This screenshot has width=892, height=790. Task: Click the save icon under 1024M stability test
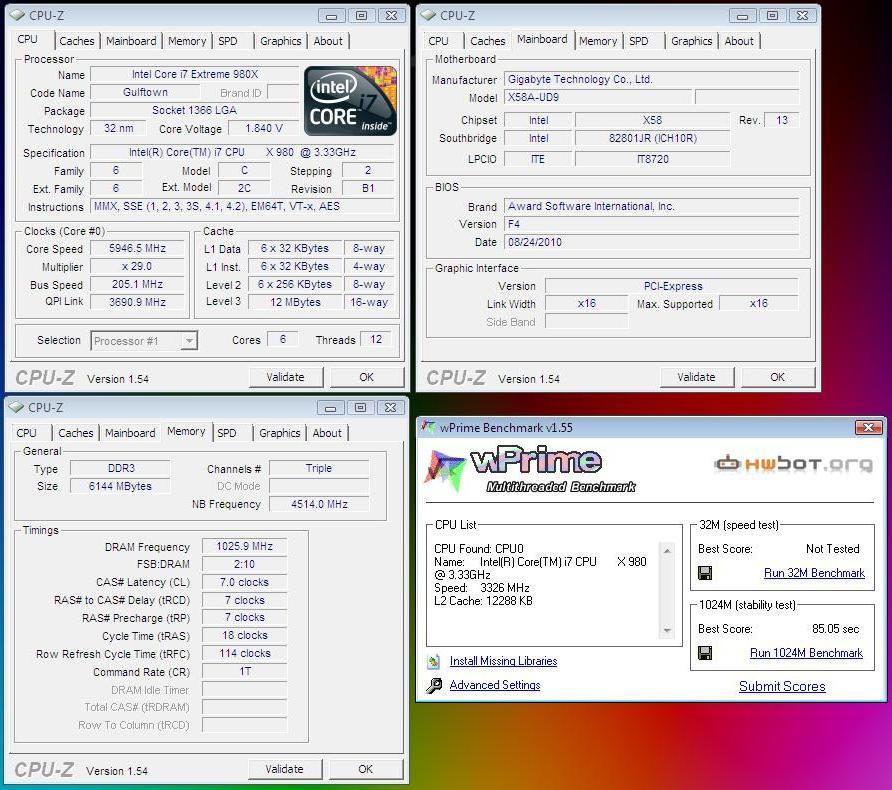pyautogui.click(x=705, y=653)
